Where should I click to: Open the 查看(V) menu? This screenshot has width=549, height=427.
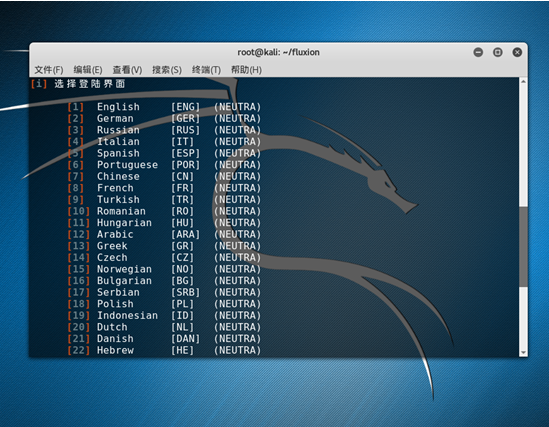coord(127,70)
